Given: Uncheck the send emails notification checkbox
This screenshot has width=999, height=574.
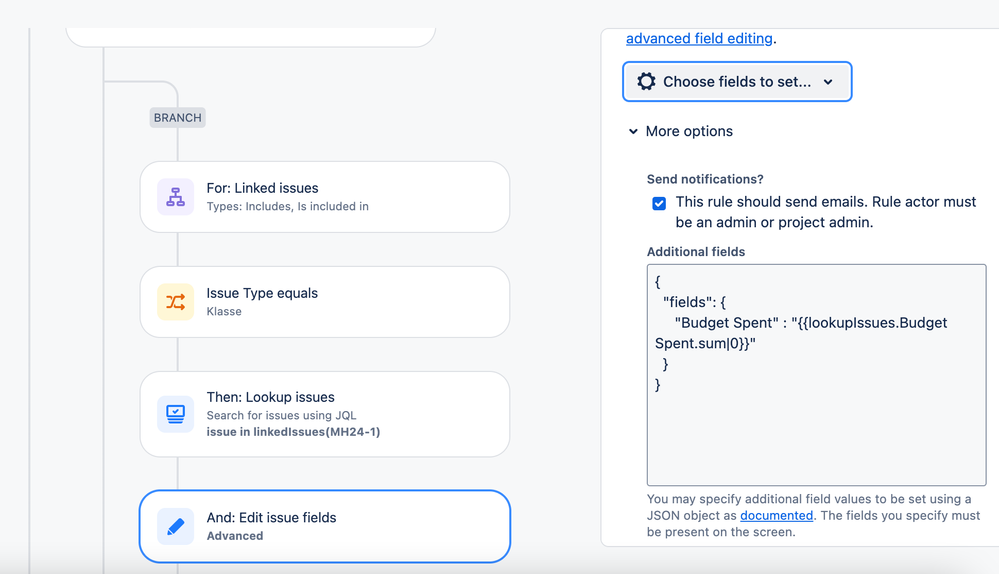Looking at the screenshot, I should click(659, 203).
